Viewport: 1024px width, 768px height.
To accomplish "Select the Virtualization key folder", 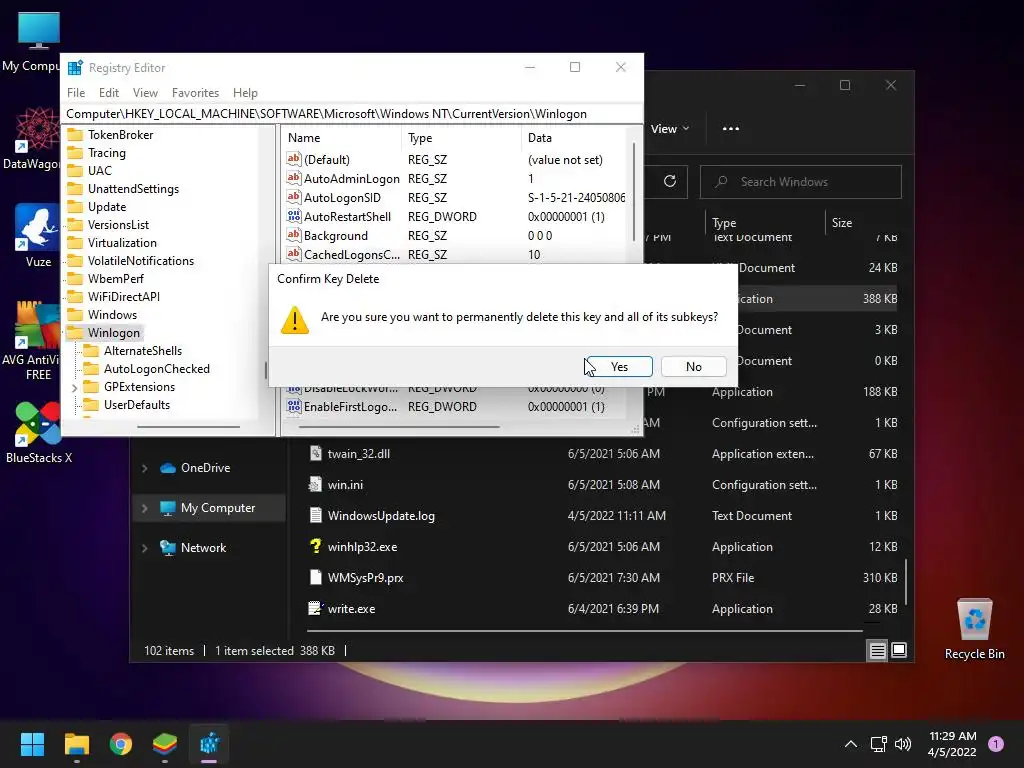I will (122, 243).
